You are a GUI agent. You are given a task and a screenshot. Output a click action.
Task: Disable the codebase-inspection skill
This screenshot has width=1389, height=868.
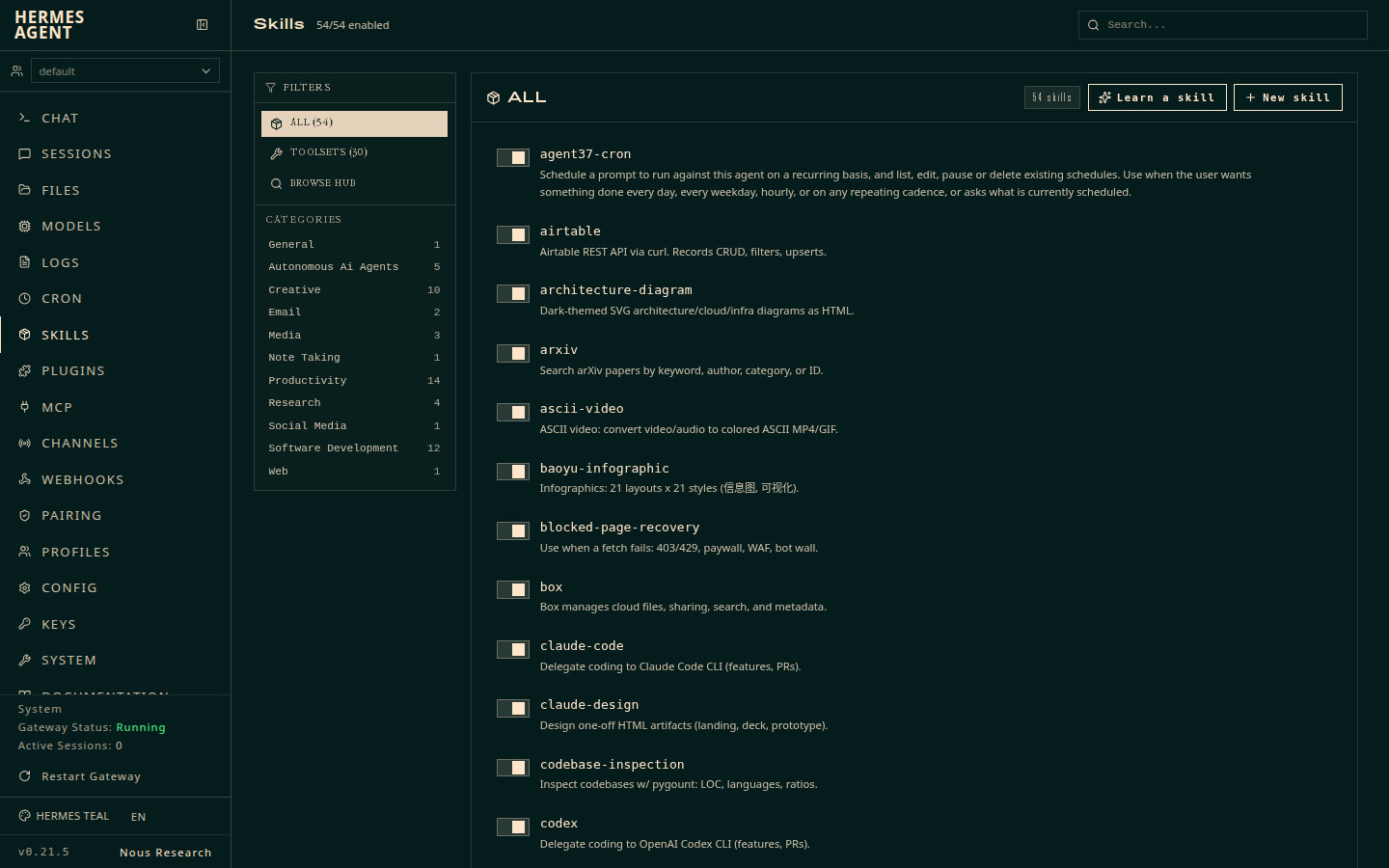(x=513, y=768)
